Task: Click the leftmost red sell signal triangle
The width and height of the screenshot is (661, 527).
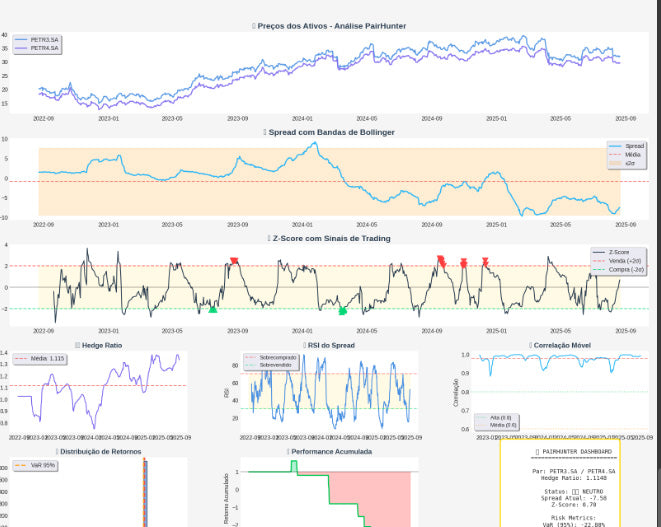Action: pyautogui.click(x=234, y=261)
